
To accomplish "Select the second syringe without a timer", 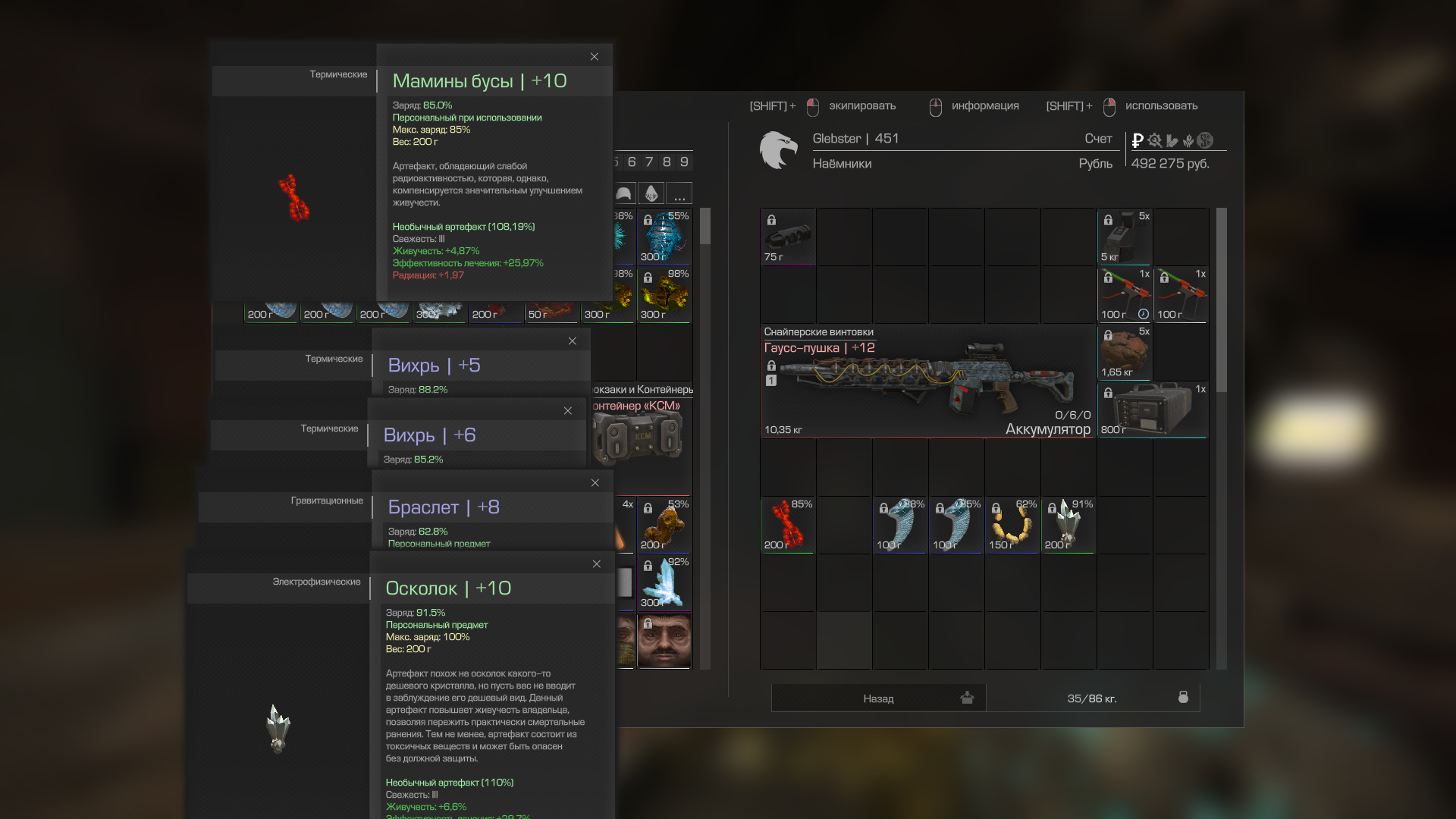I will [x=1181, y=295].
